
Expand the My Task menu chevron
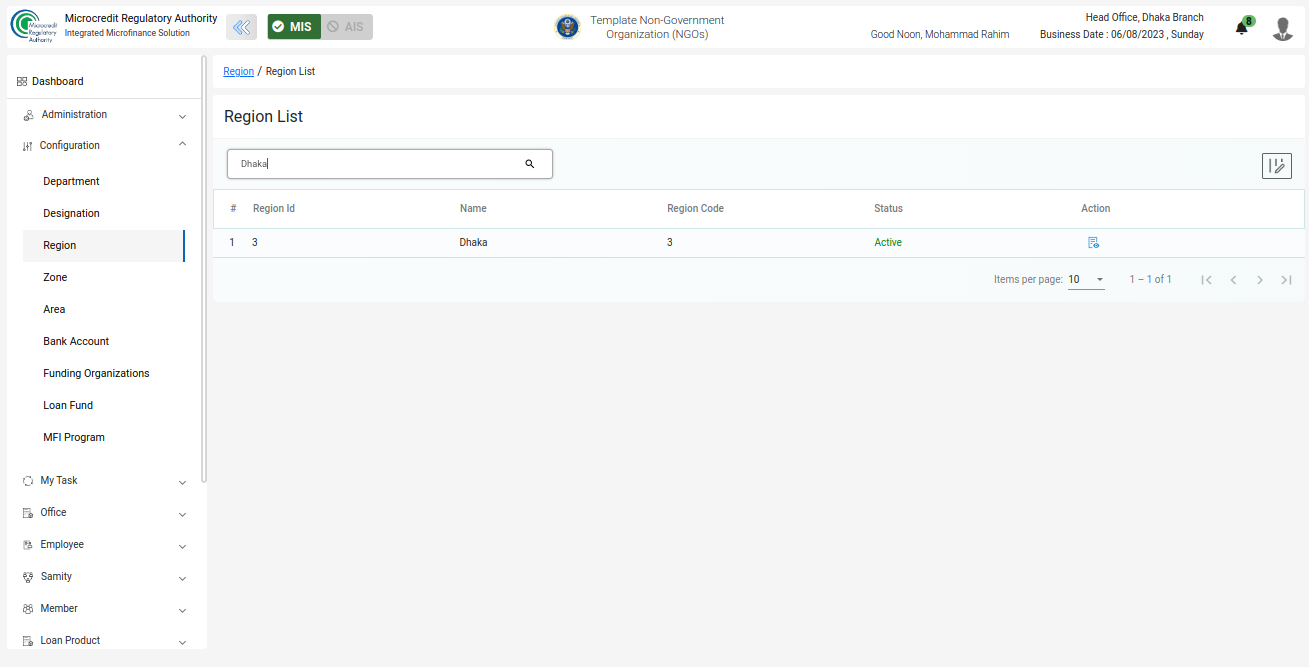(x=182, y=482)
